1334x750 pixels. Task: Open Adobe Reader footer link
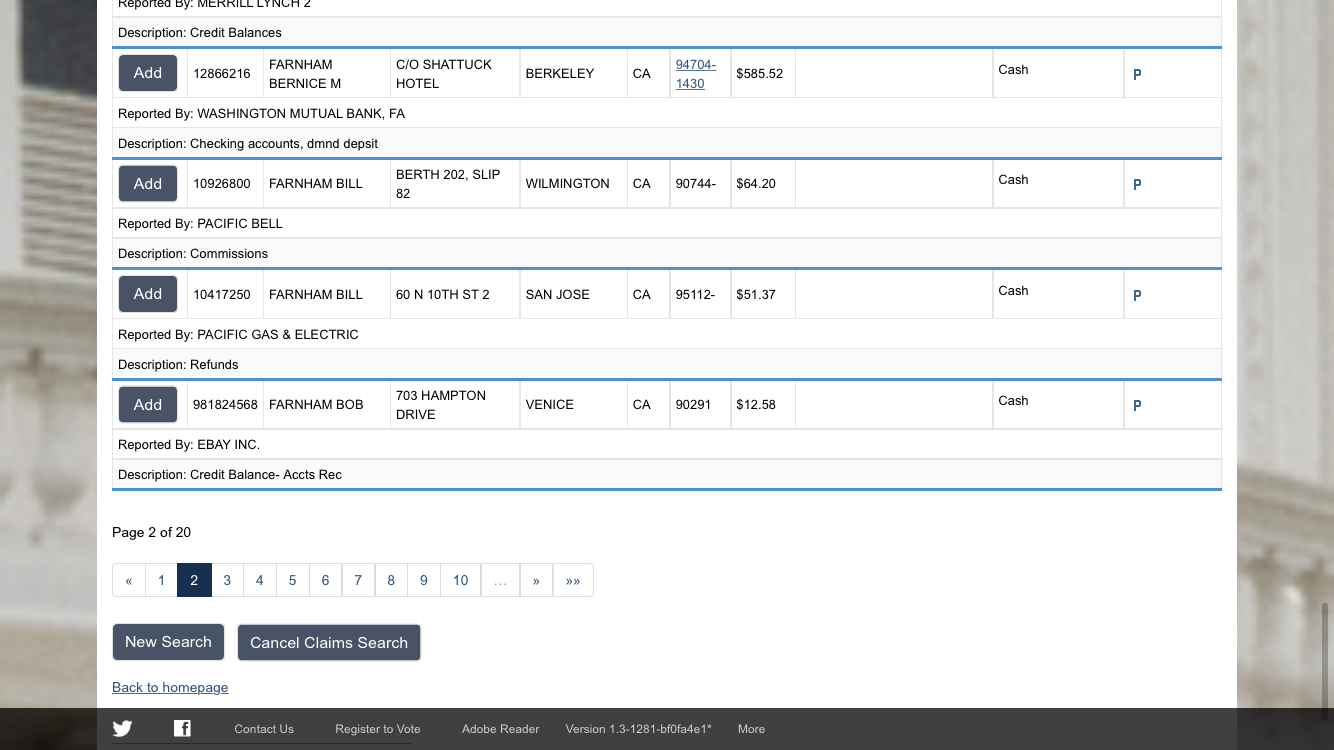(501, 729)
